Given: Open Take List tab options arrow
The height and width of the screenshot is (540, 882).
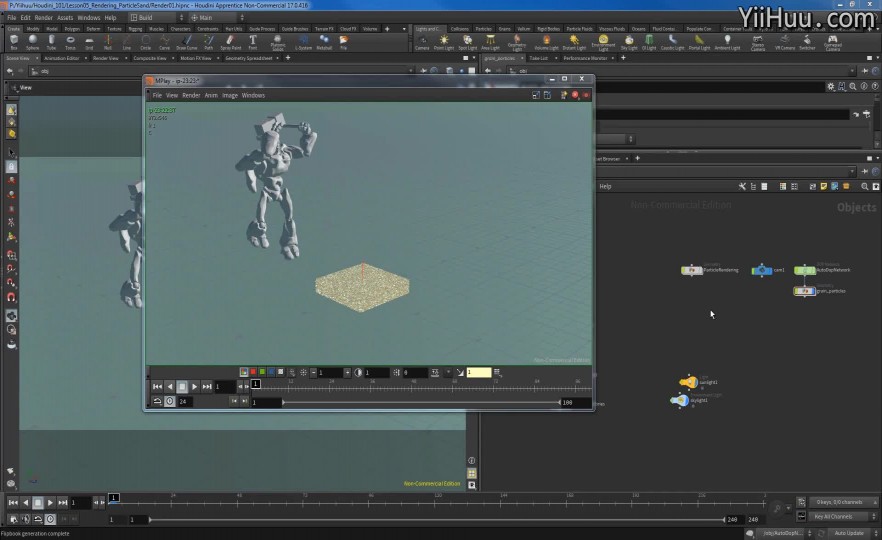Looking at the screenshot, I should click(554, 58).
